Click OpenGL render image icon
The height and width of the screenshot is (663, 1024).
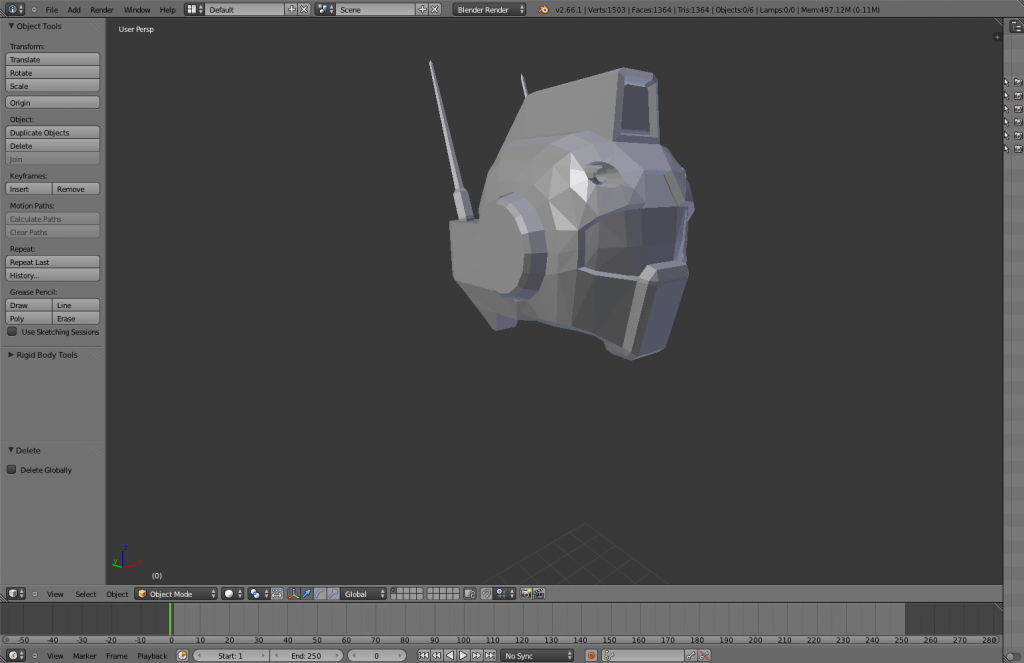[526, 594]
